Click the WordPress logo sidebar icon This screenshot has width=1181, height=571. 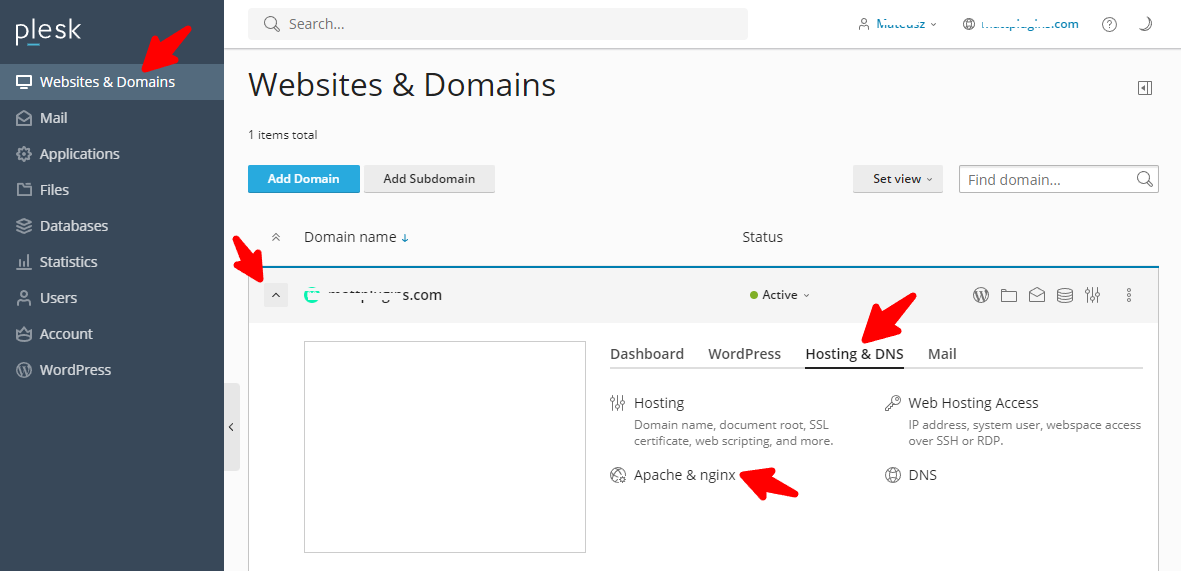pyautogui.click(x=24, y=370)
